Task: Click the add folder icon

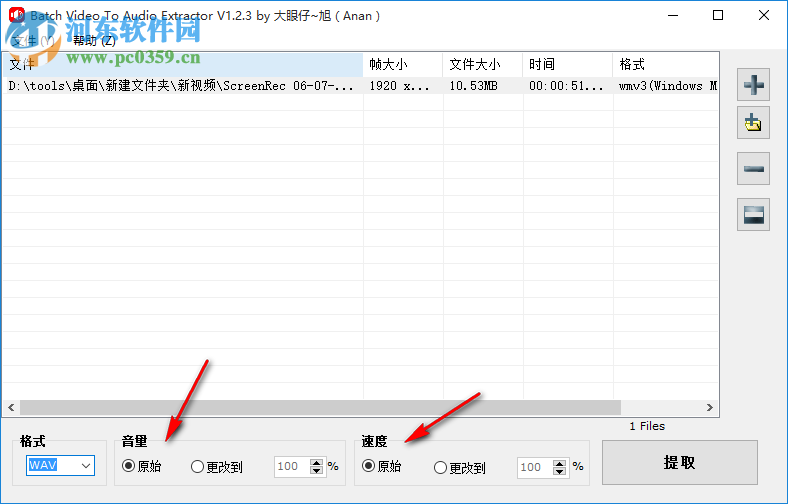Action: (753, 123)
